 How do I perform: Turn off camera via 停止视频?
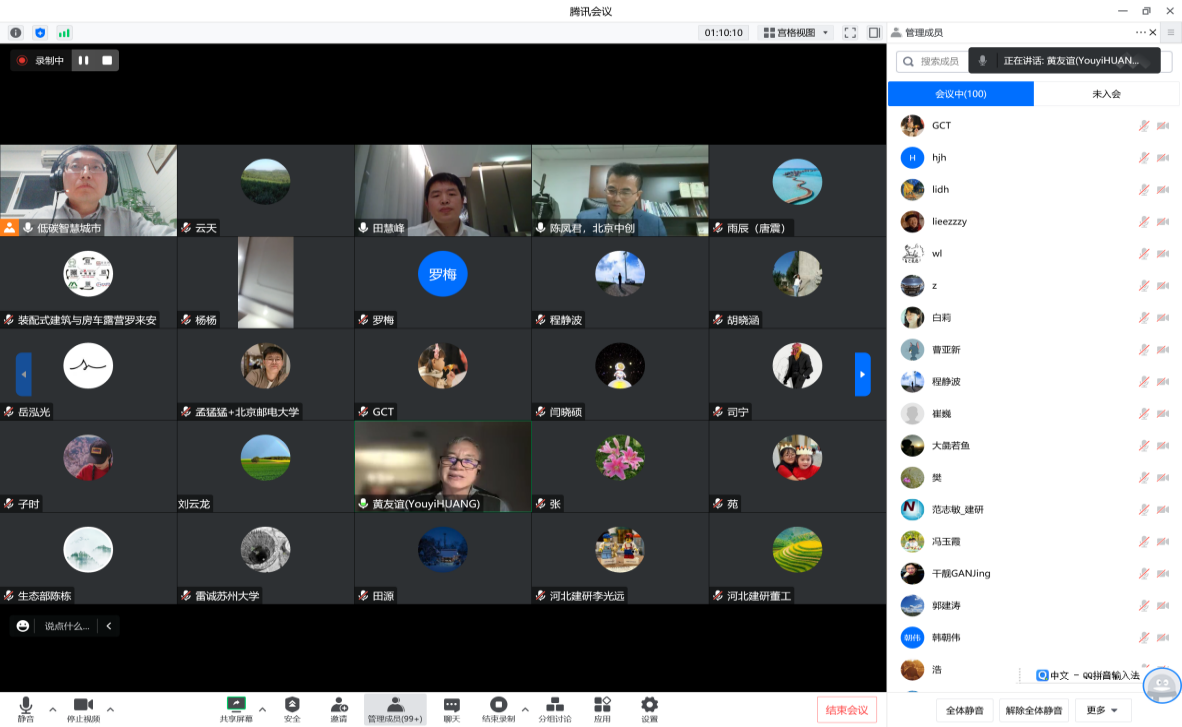coord(83,709)
